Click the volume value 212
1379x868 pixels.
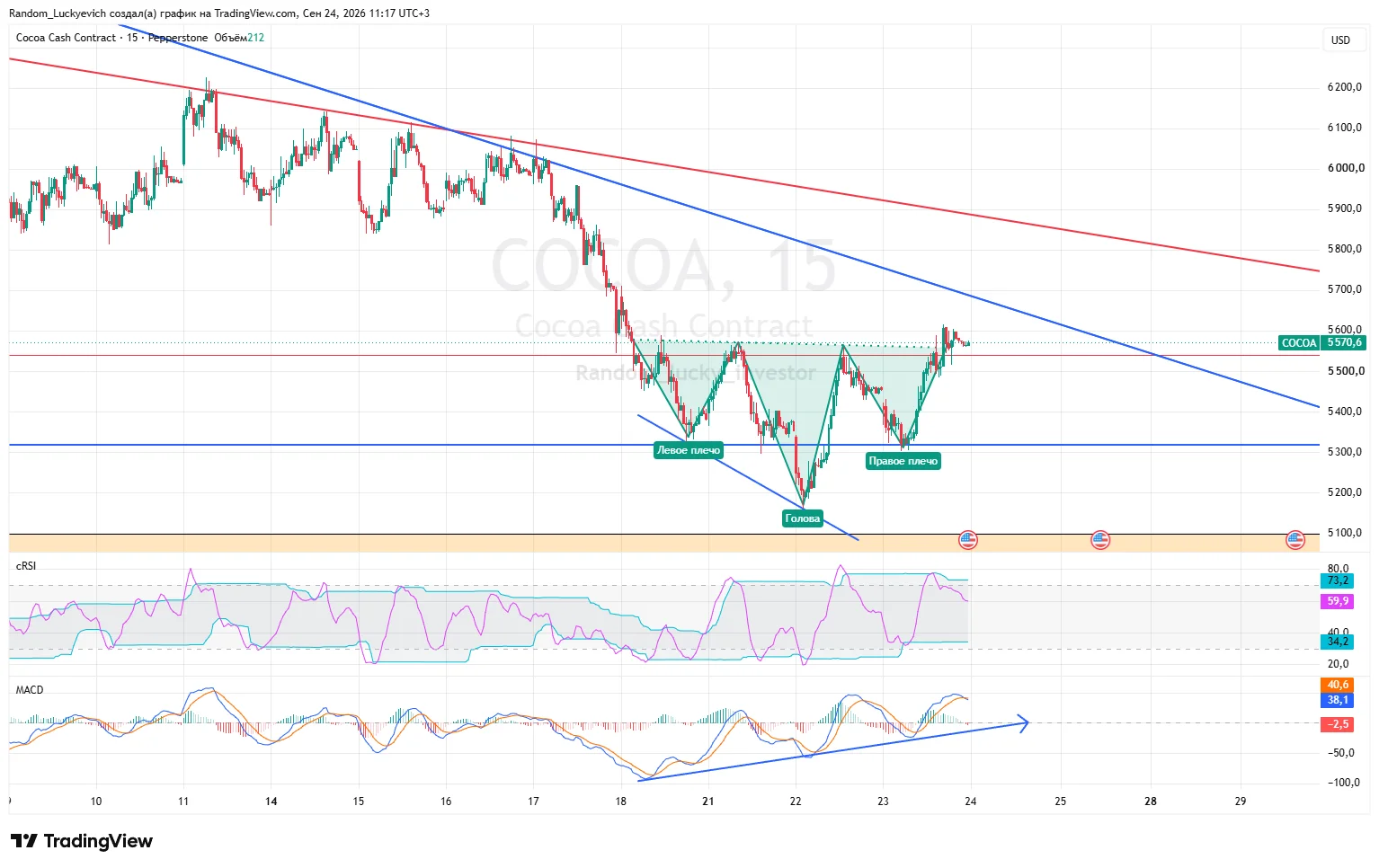click(x=256, y=38)
